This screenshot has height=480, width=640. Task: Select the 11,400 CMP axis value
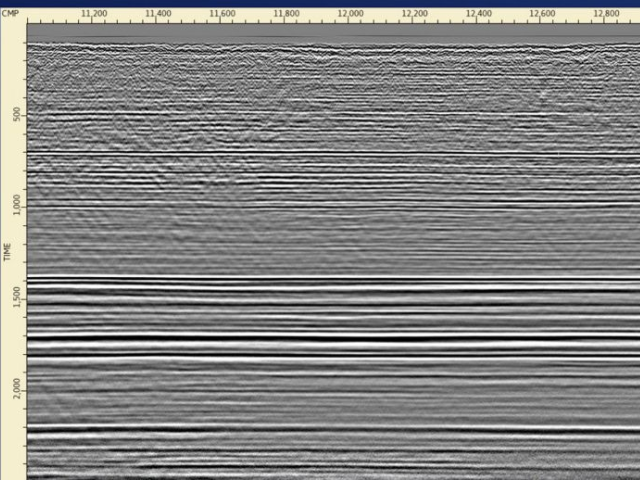[158, 13]
